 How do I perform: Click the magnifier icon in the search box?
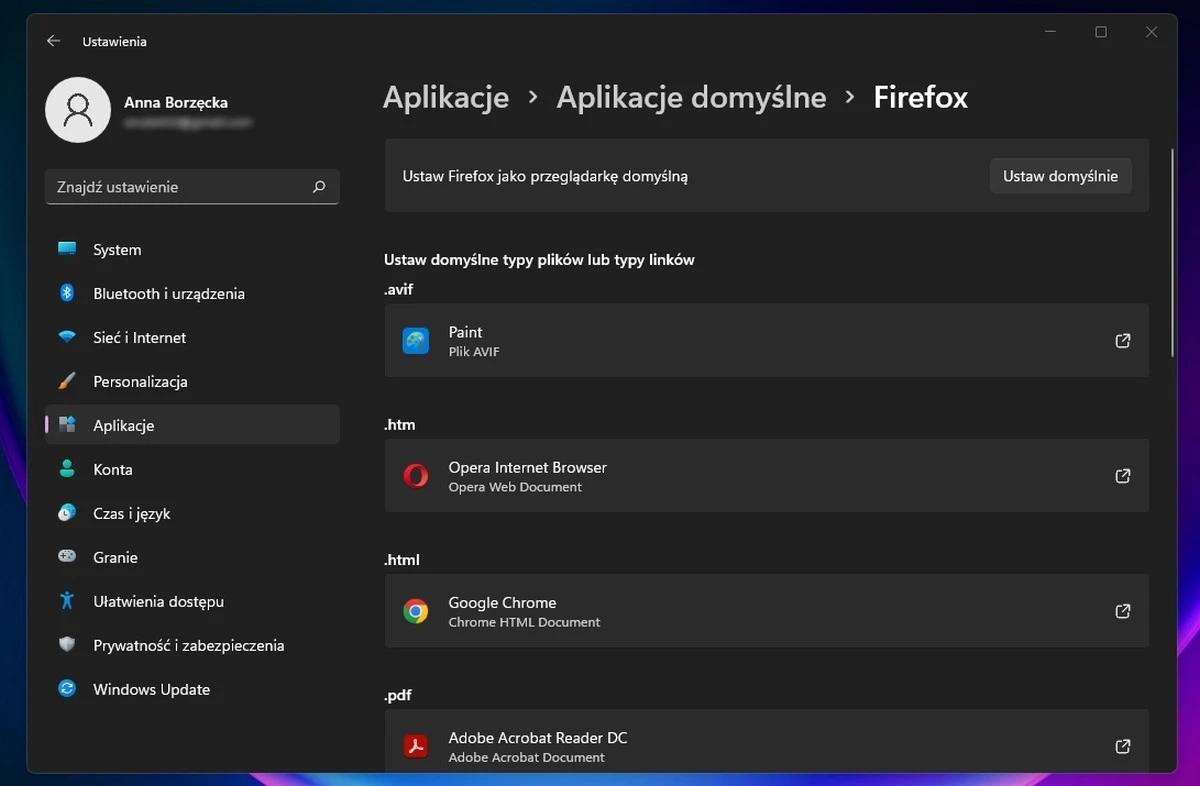pos(319,187)
